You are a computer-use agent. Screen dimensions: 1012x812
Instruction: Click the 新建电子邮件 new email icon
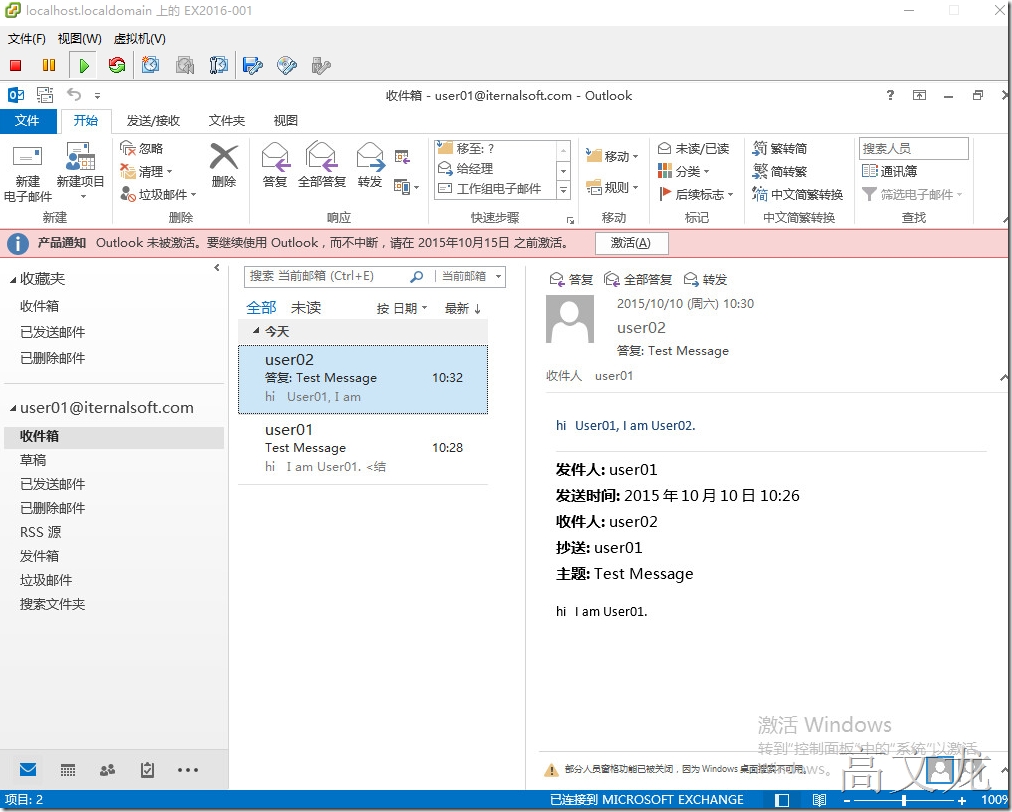click(x=27, y=157)
